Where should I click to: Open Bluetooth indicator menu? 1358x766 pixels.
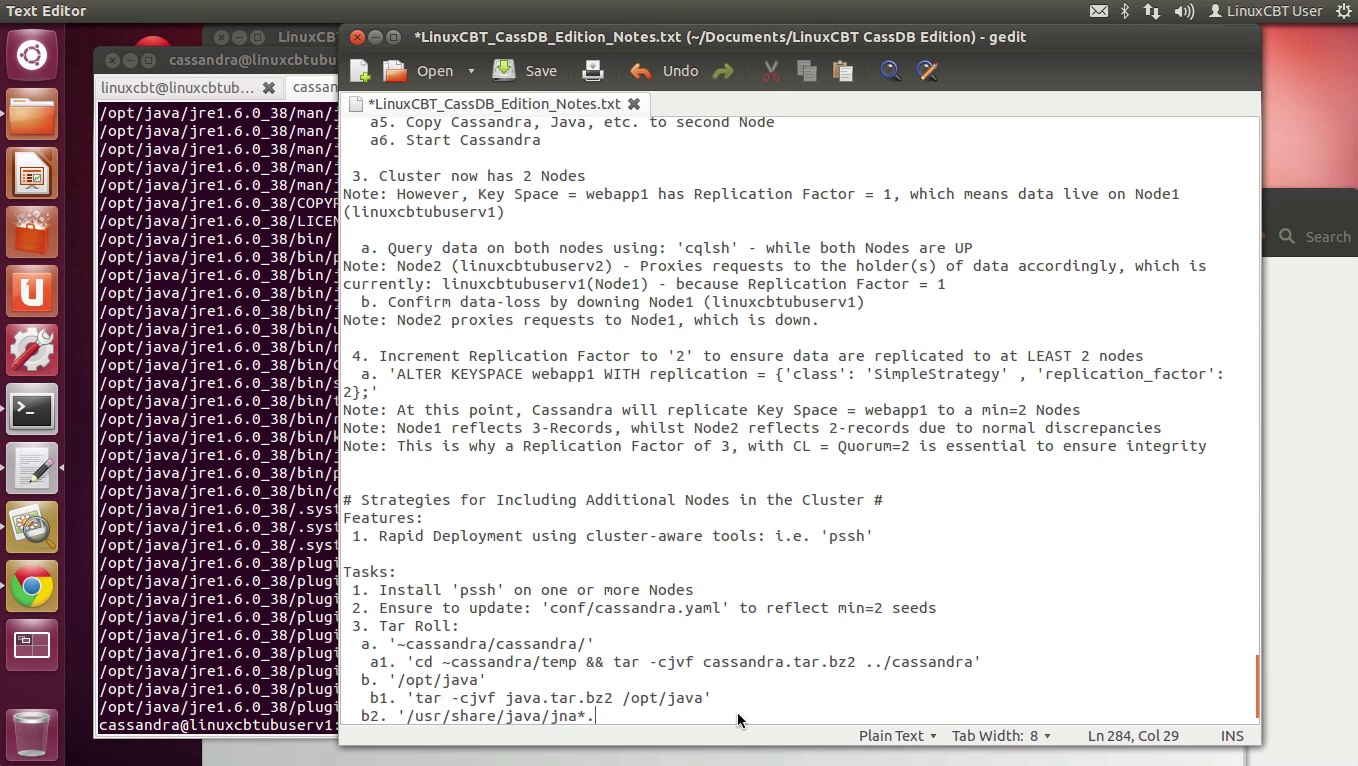(x=1125, y=11)
